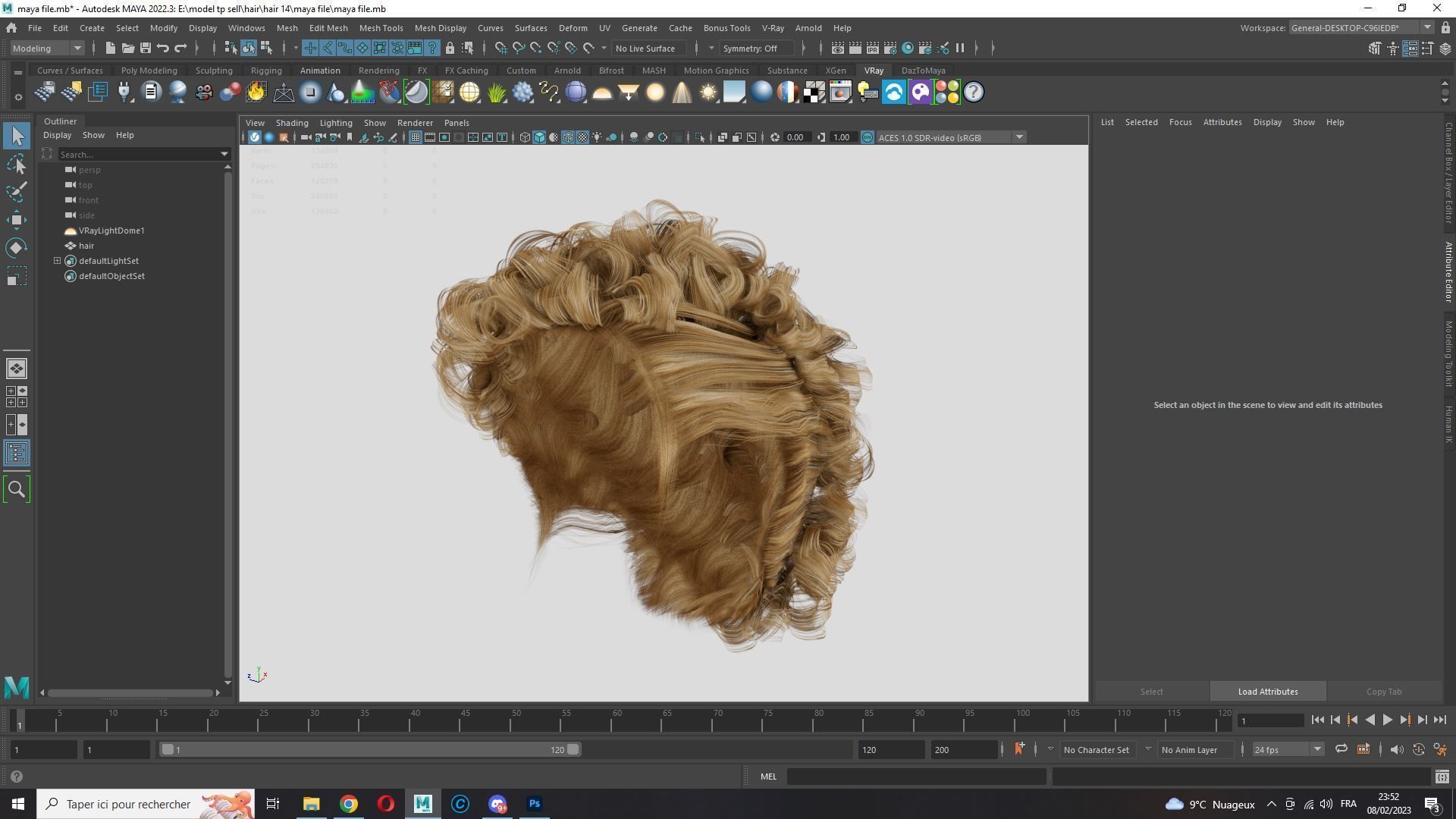Open the Render Settings clapperboard icon
The width and height of the screenshot is (1456, 819).
click(890, 48)
